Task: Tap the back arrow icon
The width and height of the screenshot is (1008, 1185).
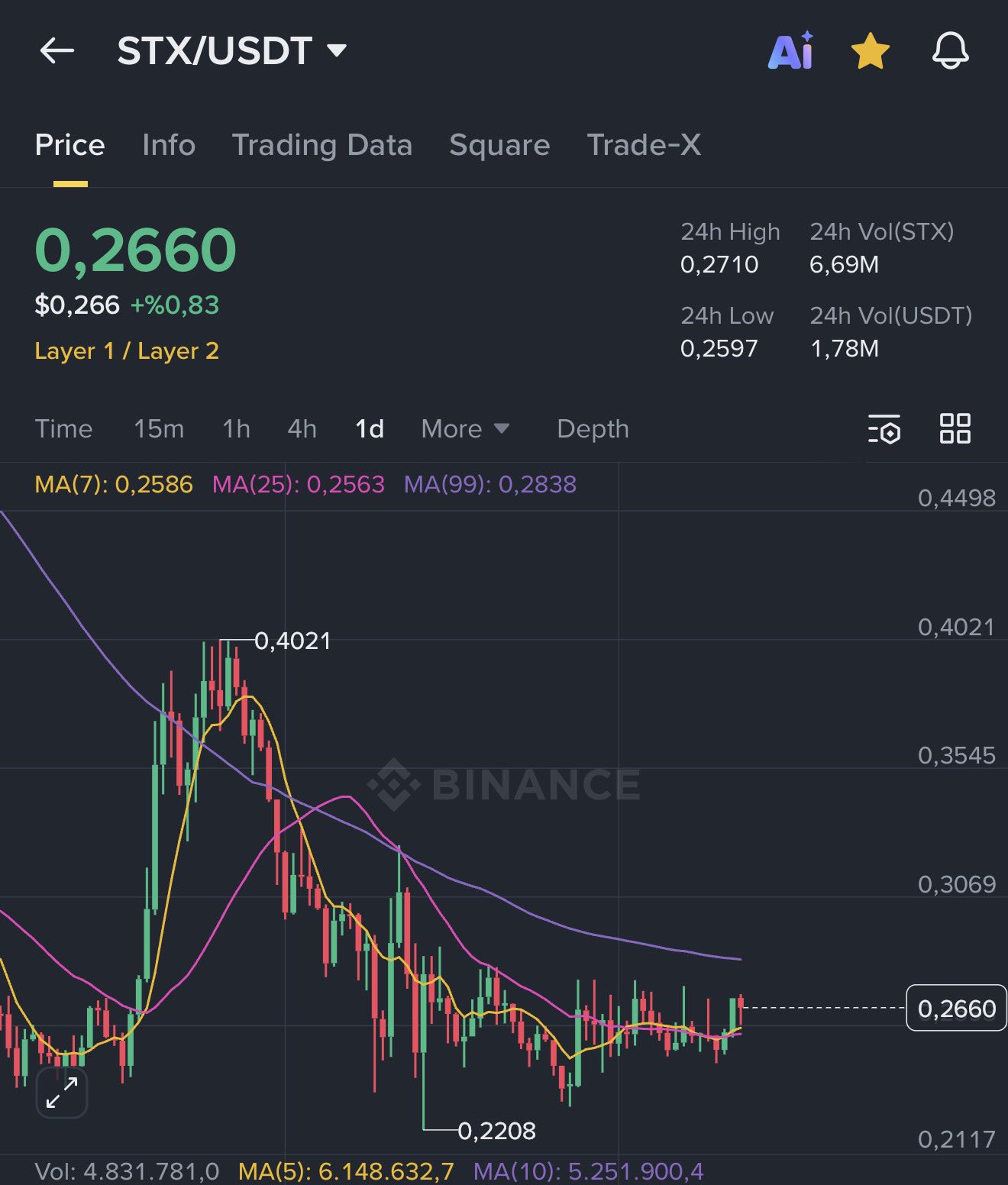Action: point(57,51)
